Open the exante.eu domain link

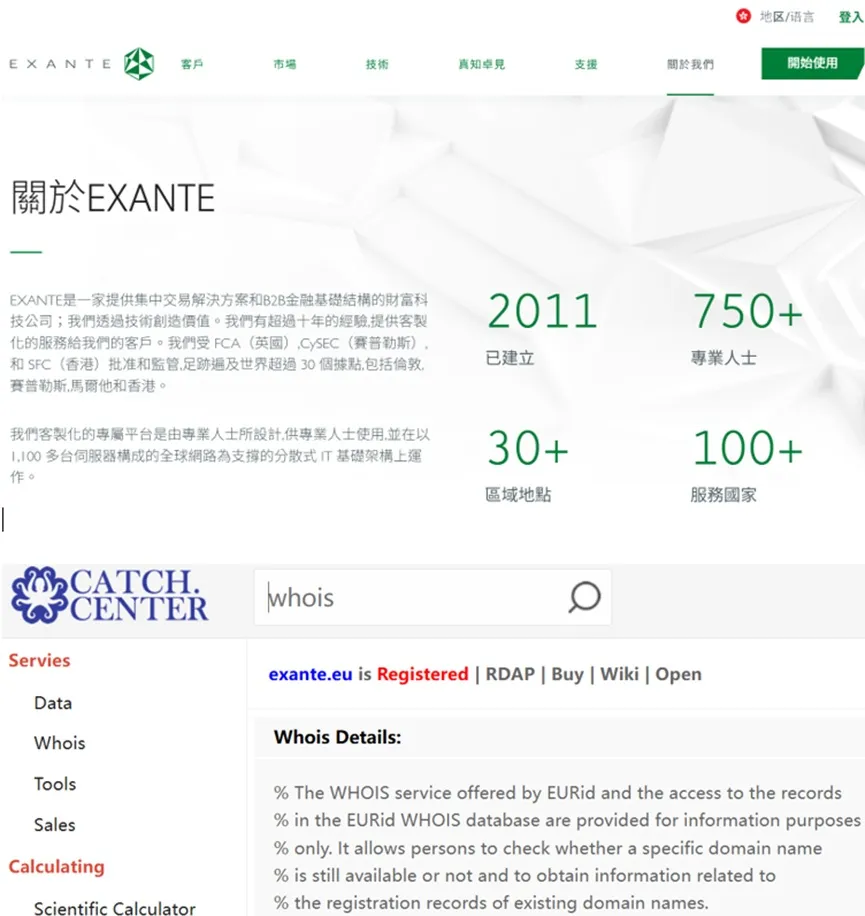coord(310,674)
